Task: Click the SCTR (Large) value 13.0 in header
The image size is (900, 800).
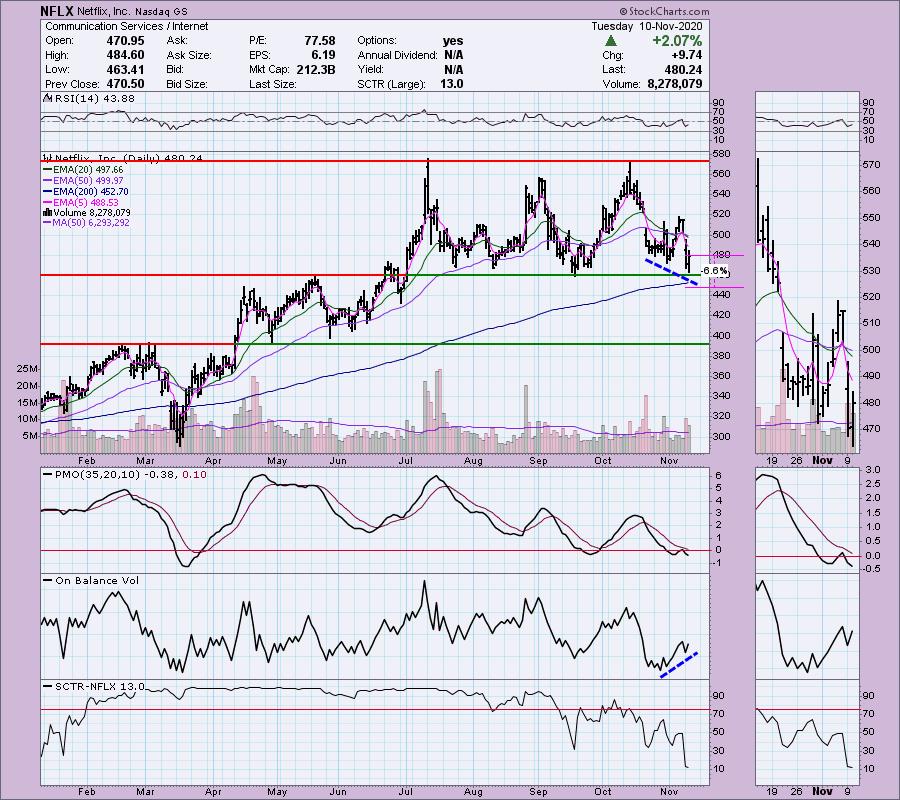Action: coord(452,84)
